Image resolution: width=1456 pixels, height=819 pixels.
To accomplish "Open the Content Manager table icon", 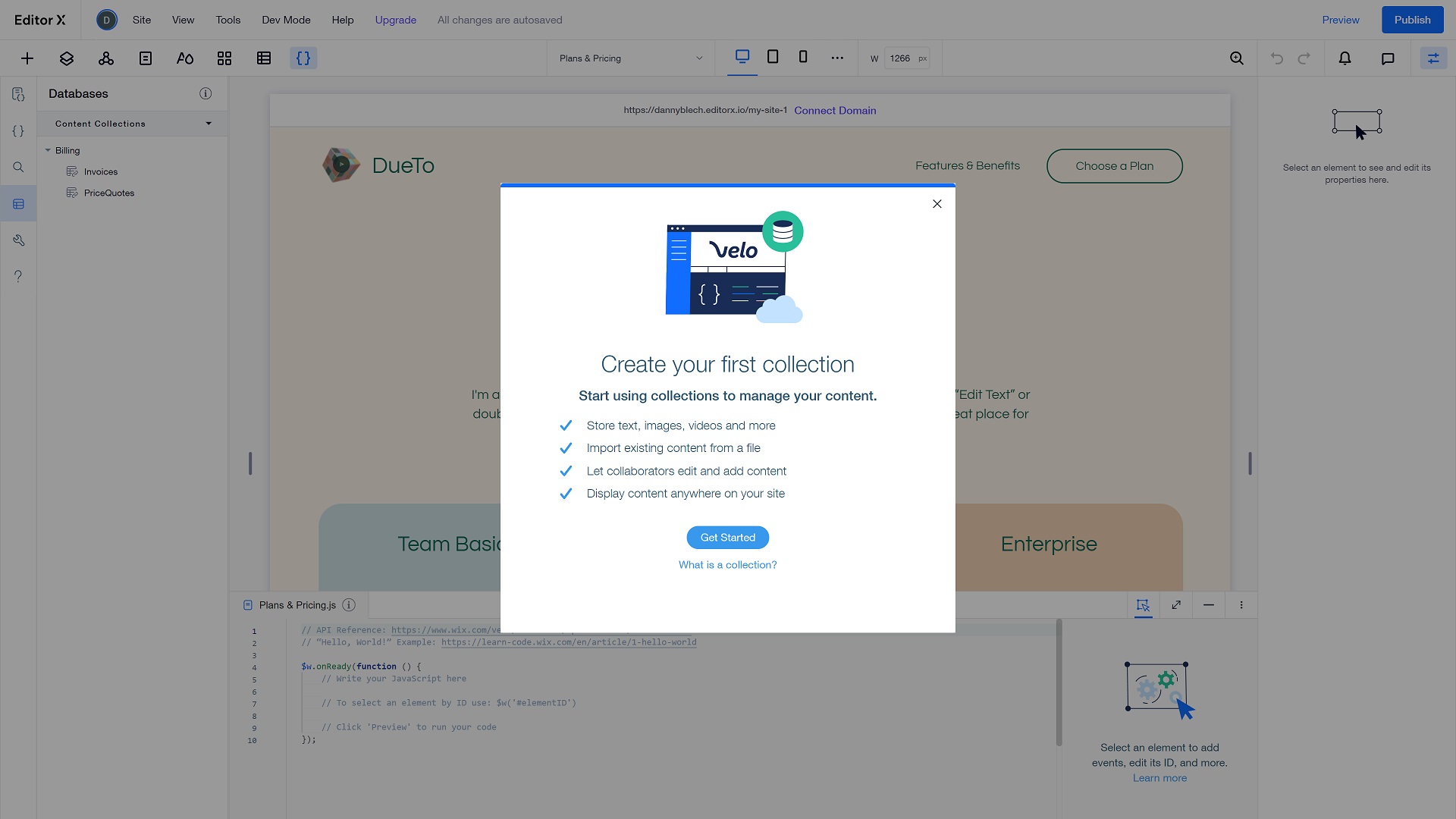I will 264,58.
